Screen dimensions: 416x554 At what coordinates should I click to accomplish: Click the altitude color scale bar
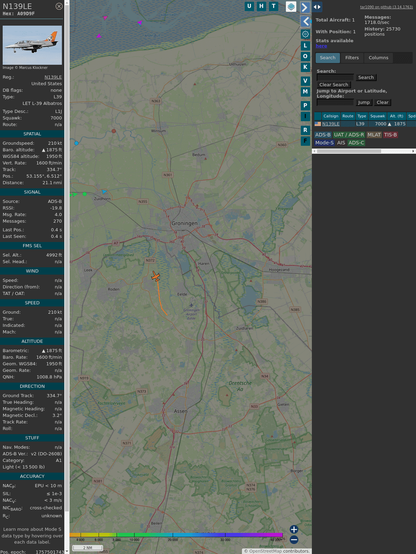tap(176, 535)
